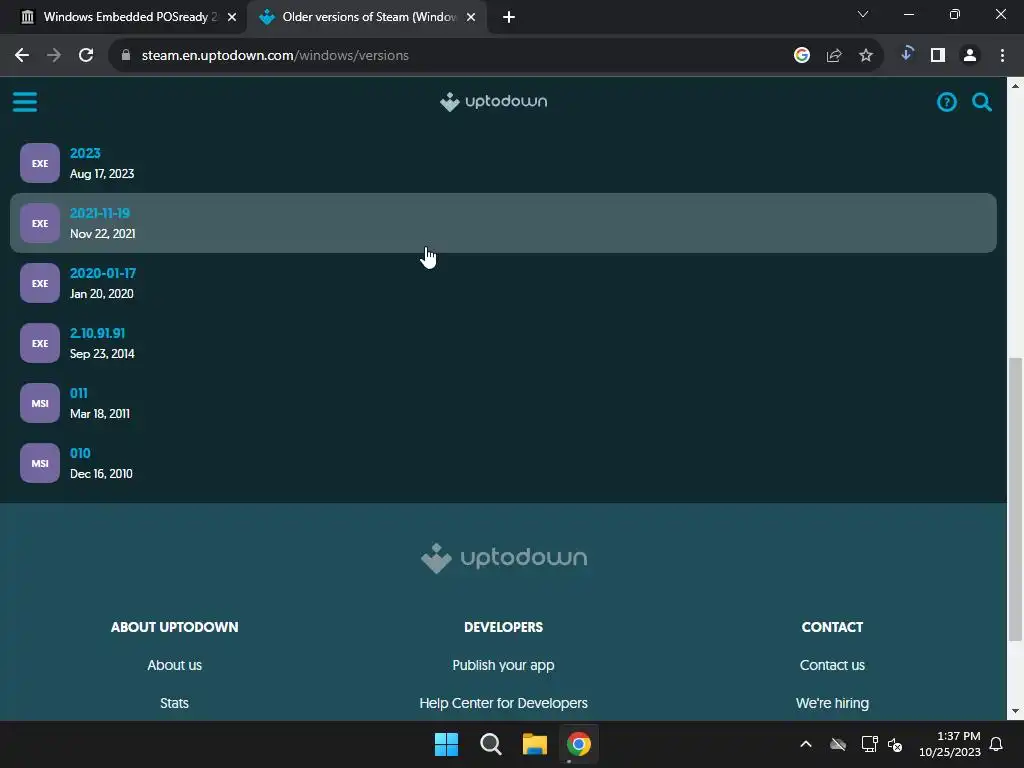Click the MSI icon for version 010

(40, 464)
